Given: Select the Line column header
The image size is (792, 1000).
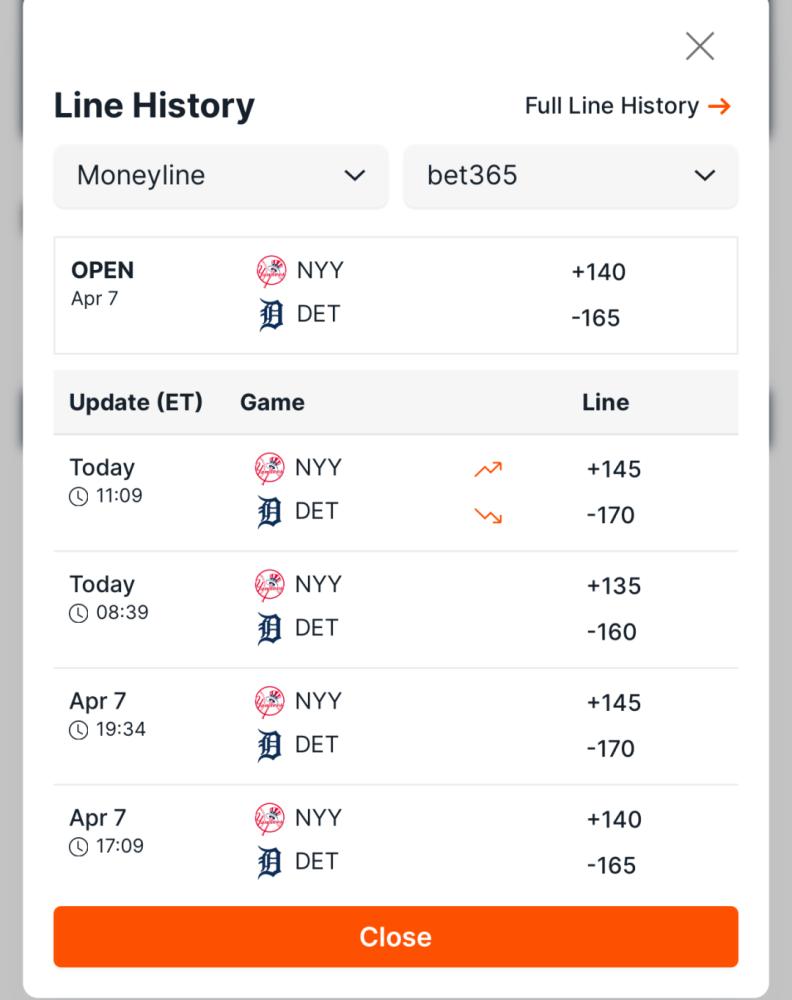Looking at the screenshot, I should pyautogui.click(x=605, y=402).
